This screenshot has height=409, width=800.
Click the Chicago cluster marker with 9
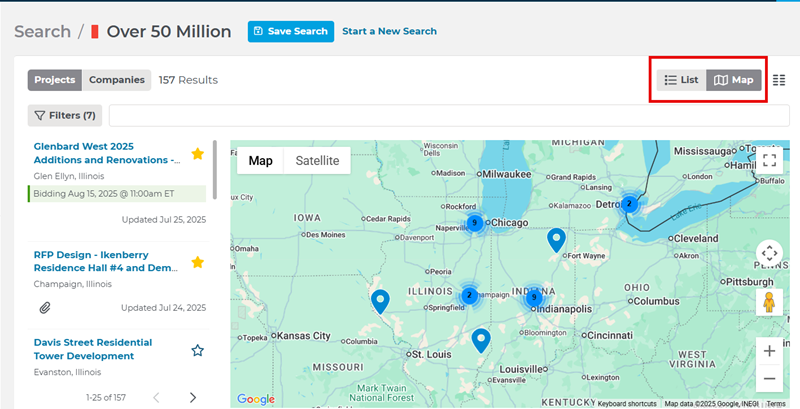(x=475, y=222)
